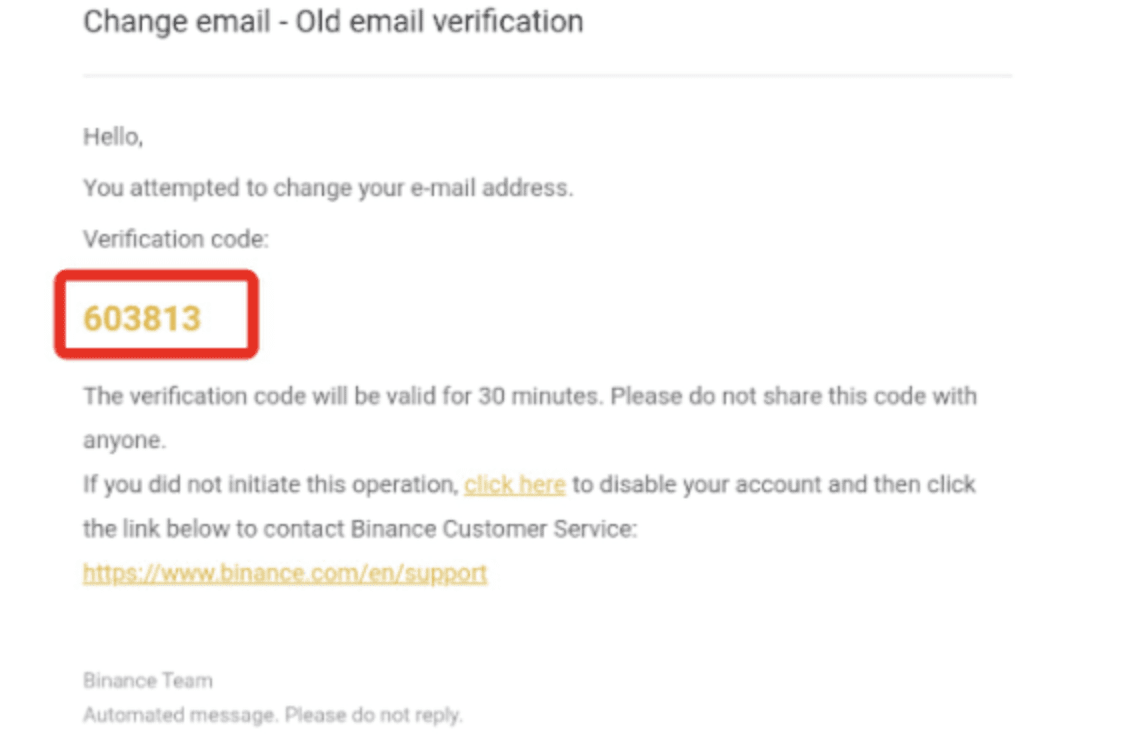The height and width of the screenshot is (738, 1144).
Task: Click the "click here" disable account link
Action: [514, 484]
